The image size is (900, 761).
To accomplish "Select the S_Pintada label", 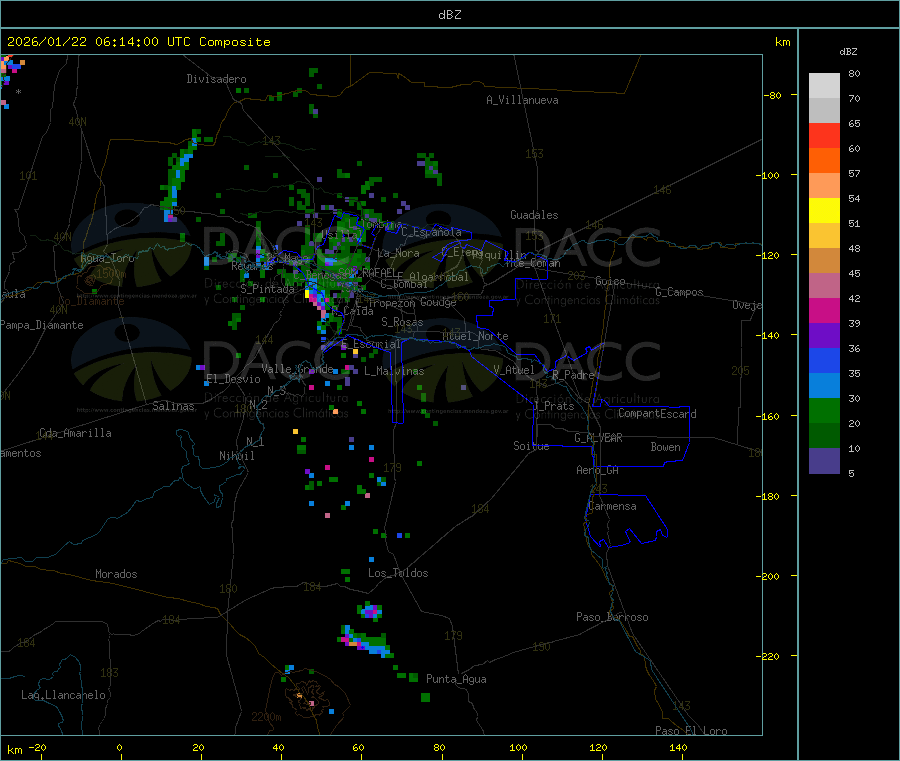I will coord(267,289).
